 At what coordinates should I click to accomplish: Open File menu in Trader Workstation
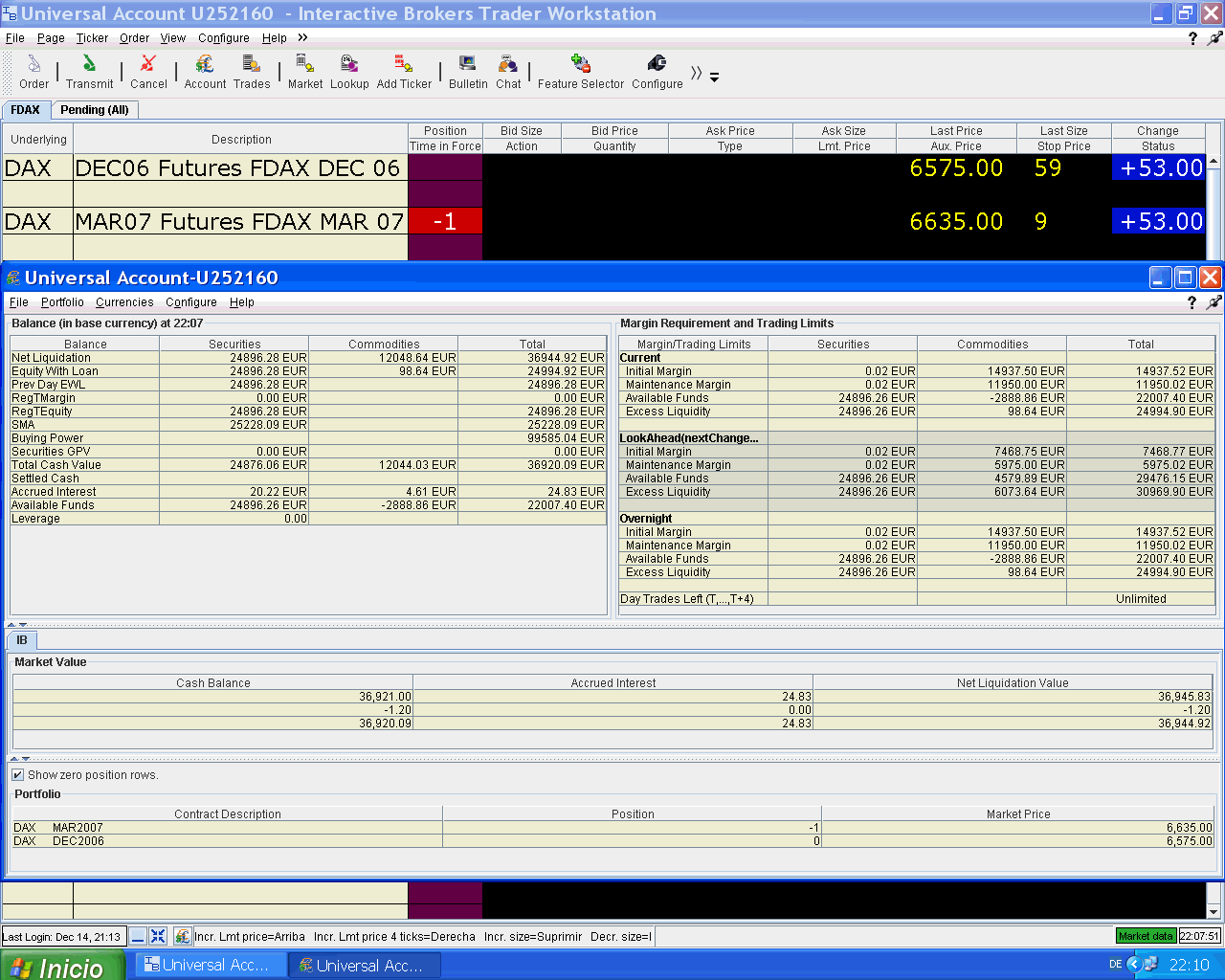click(15, 38)
